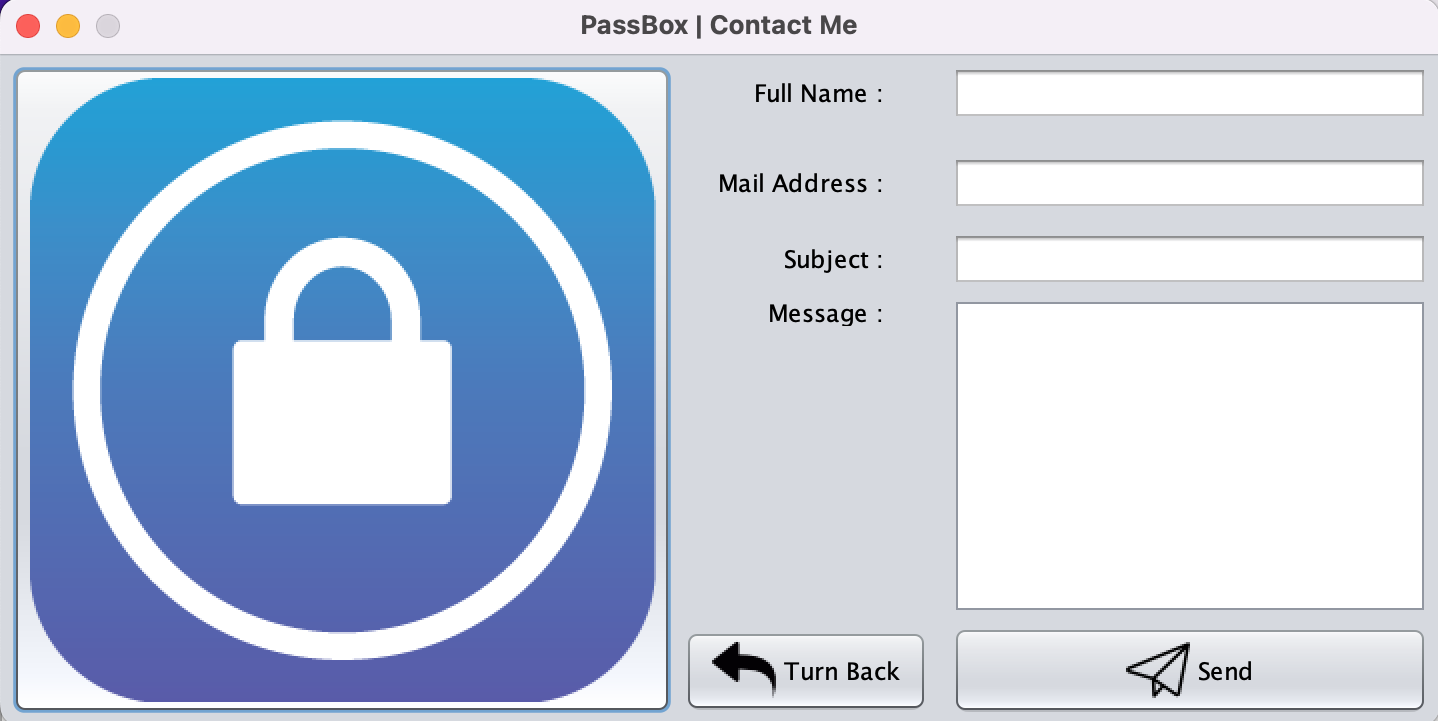Click the "Message :" label
1438x721 pixels.
(826, 314)
